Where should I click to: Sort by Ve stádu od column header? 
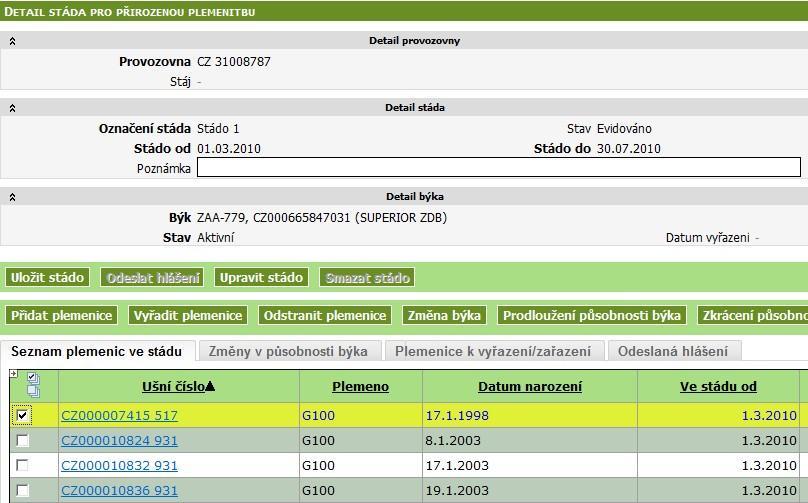pos(718,387)
